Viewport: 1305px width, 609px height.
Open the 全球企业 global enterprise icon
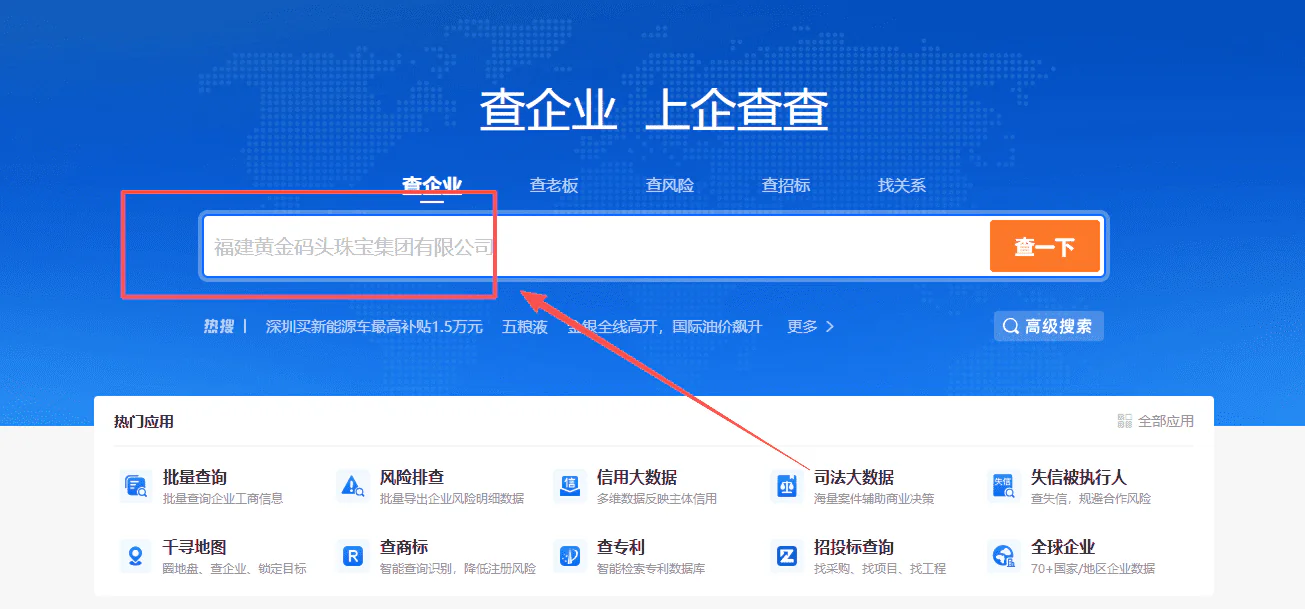1003,556
